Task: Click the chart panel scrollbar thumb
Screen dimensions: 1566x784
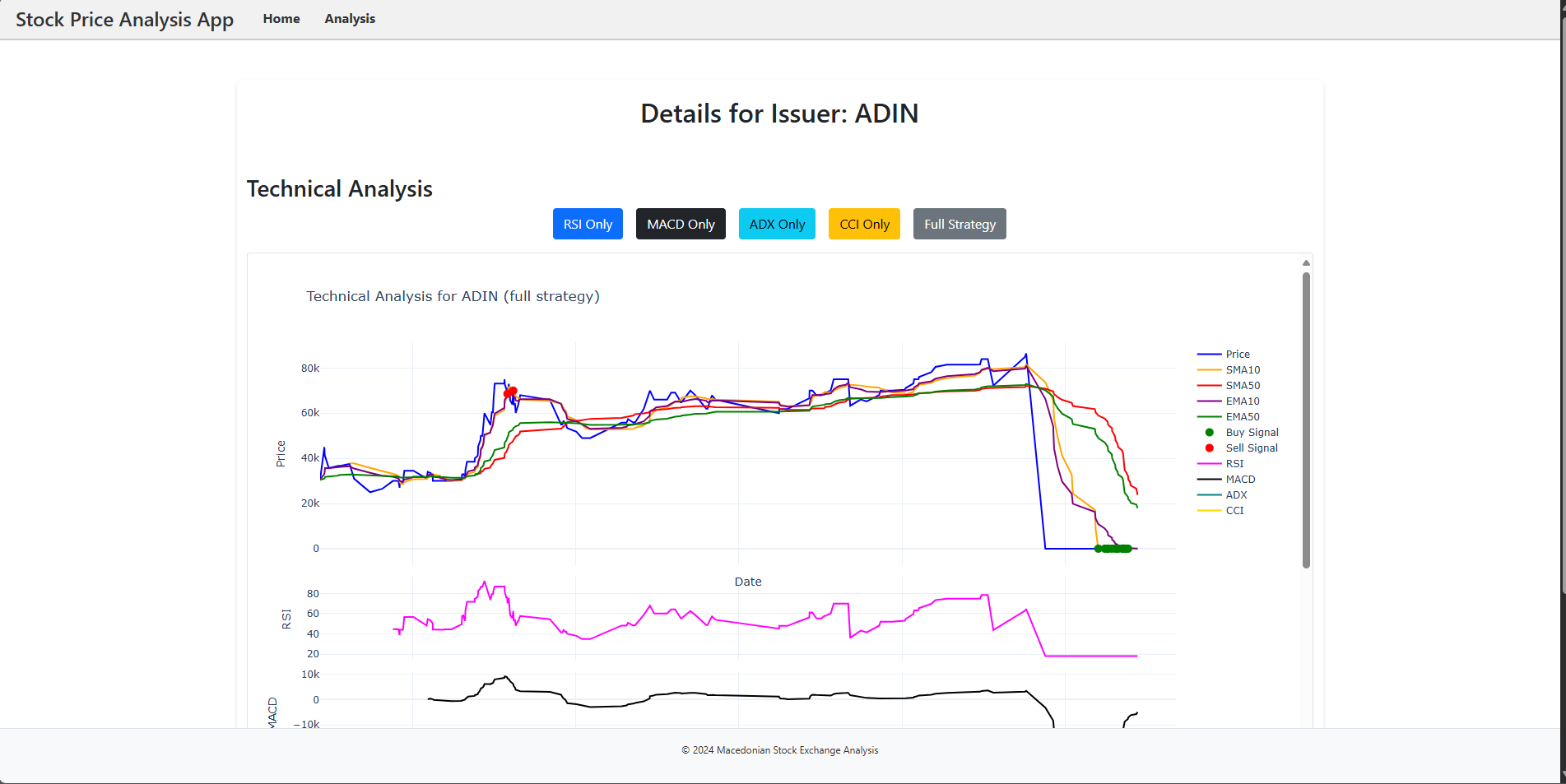Action: point(1306,420)
